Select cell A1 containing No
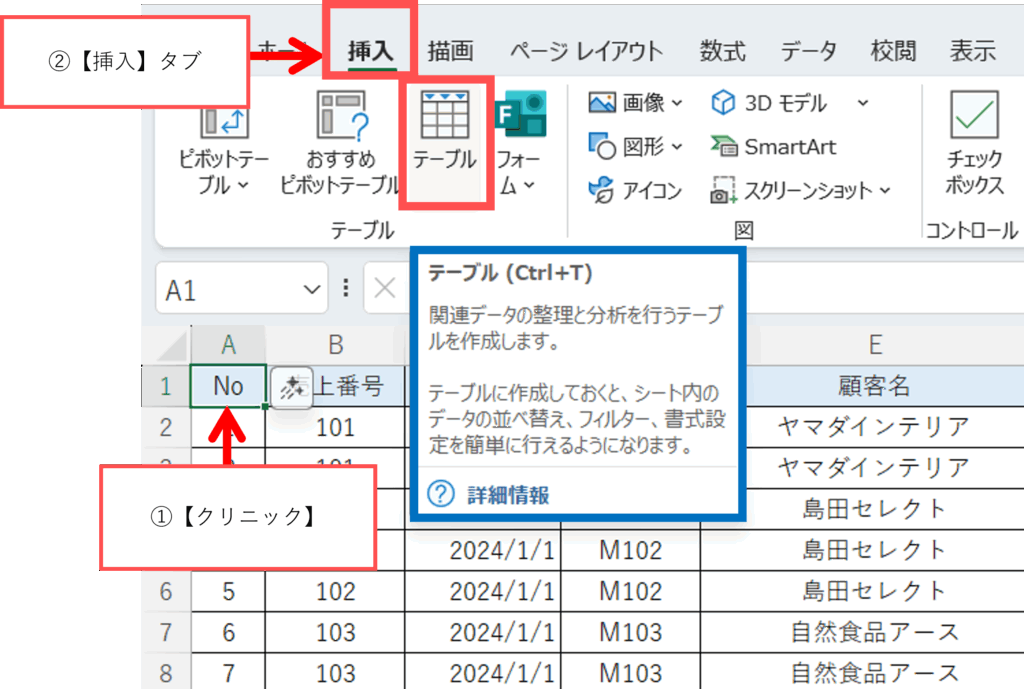The width and height of the screenshot is (1024, 689). click(228, 386)
